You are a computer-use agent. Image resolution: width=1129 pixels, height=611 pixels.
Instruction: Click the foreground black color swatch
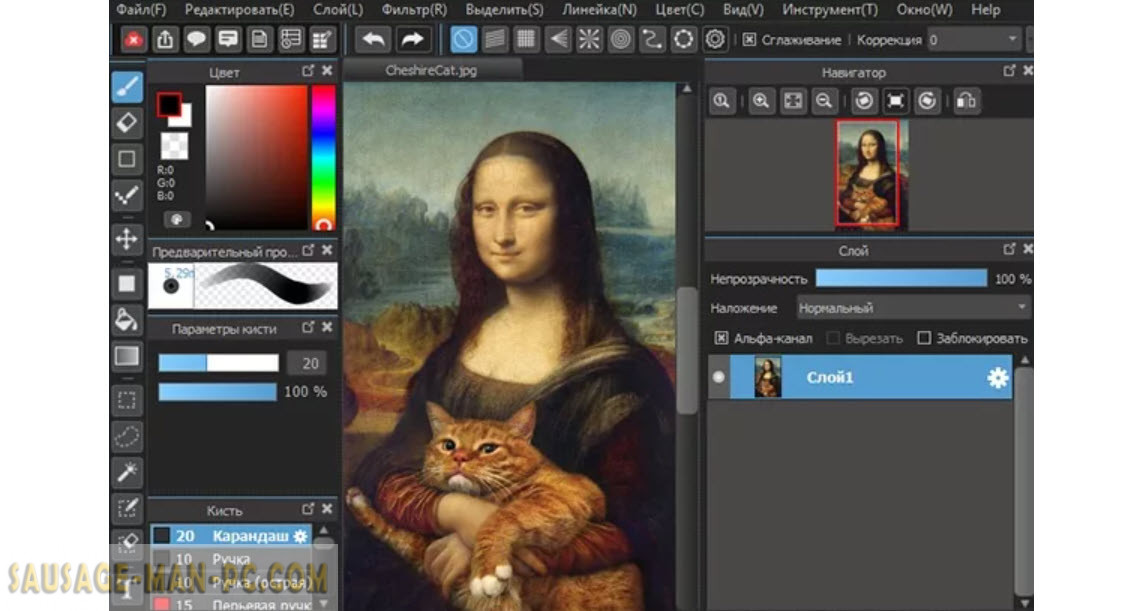(x=169, y=105)
